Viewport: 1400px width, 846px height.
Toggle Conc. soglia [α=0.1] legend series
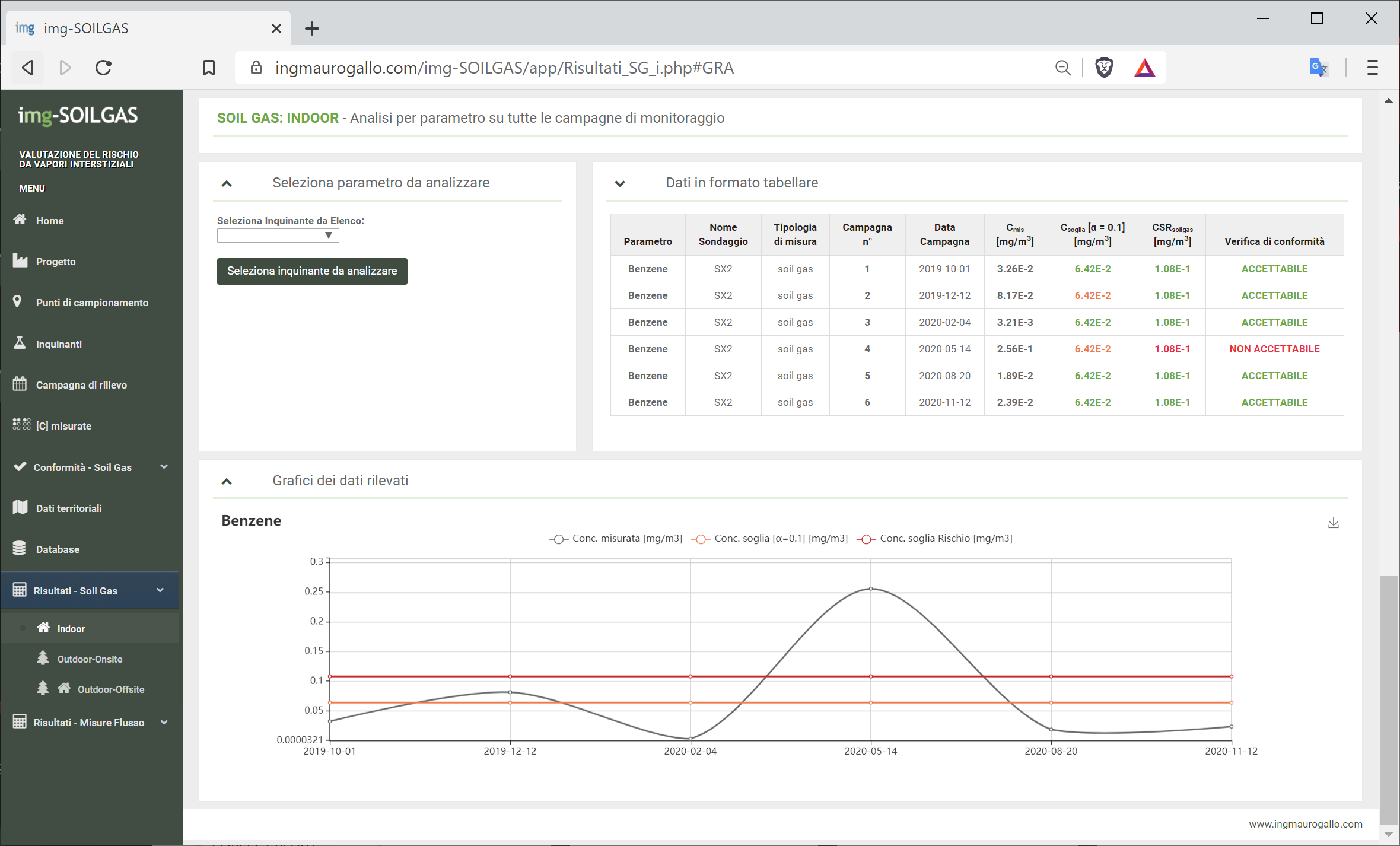point(769,539)
